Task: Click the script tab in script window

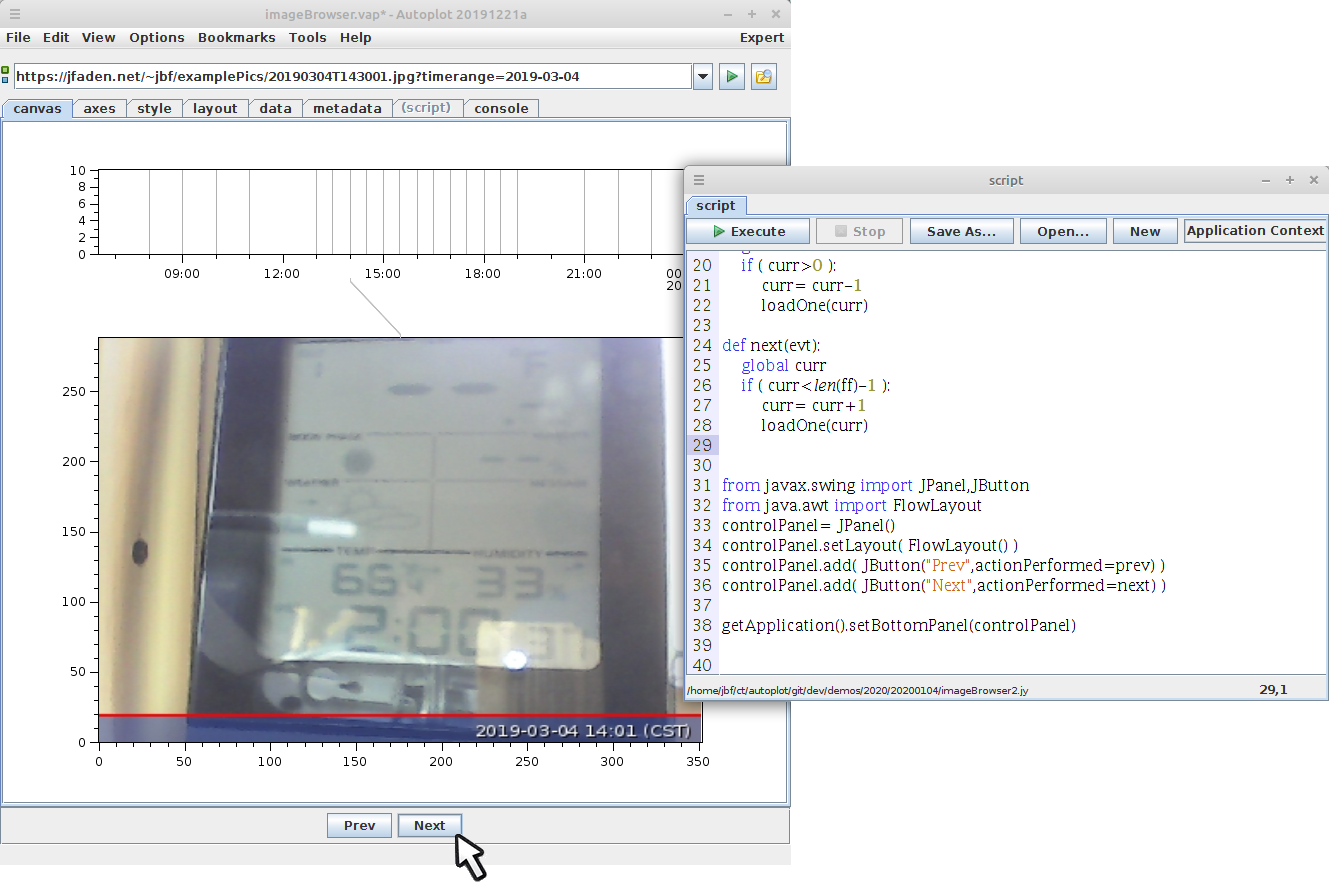Action: point(715,205)
